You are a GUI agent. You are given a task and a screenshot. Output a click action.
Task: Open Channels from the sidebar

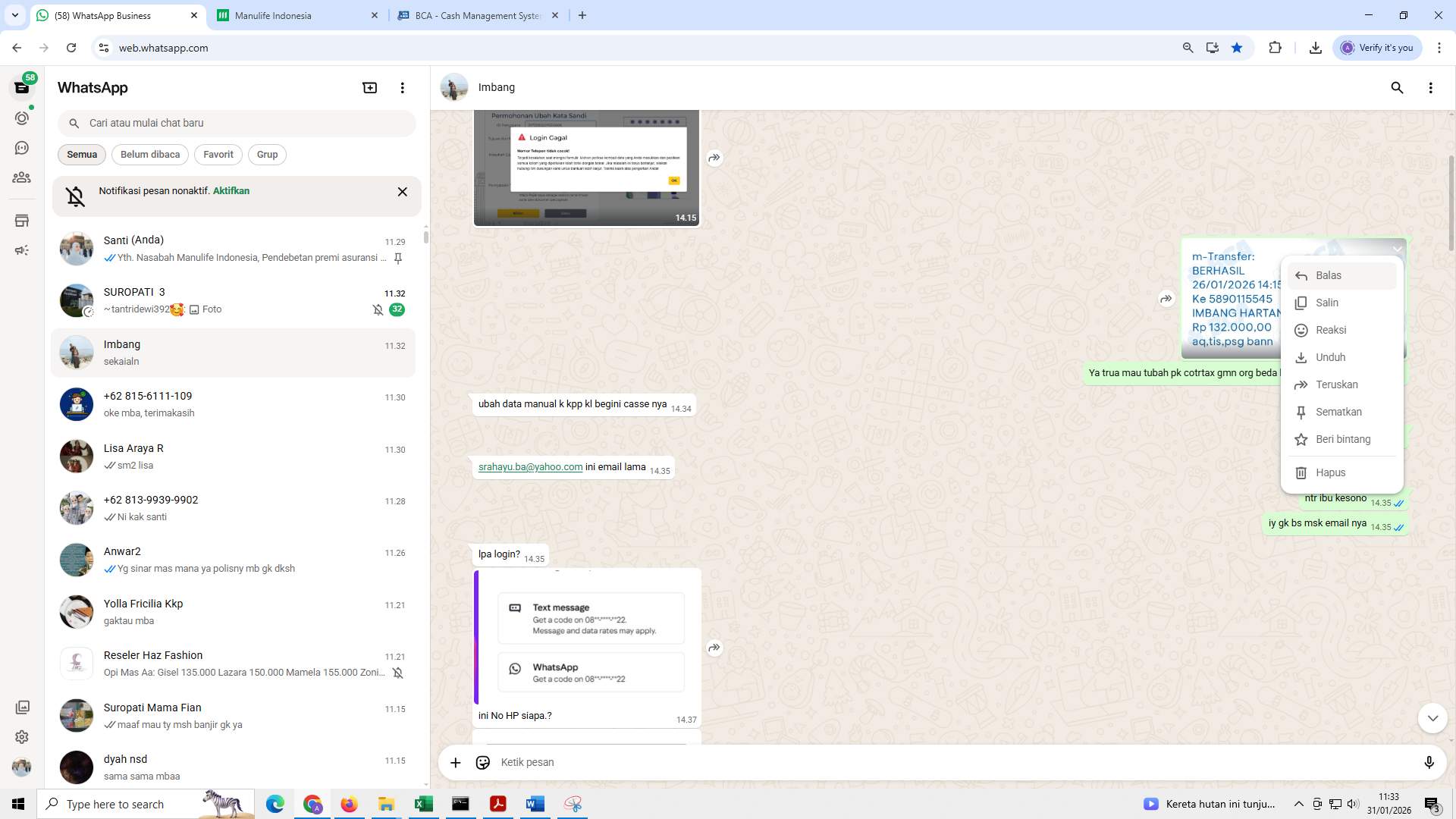point(22,148)
